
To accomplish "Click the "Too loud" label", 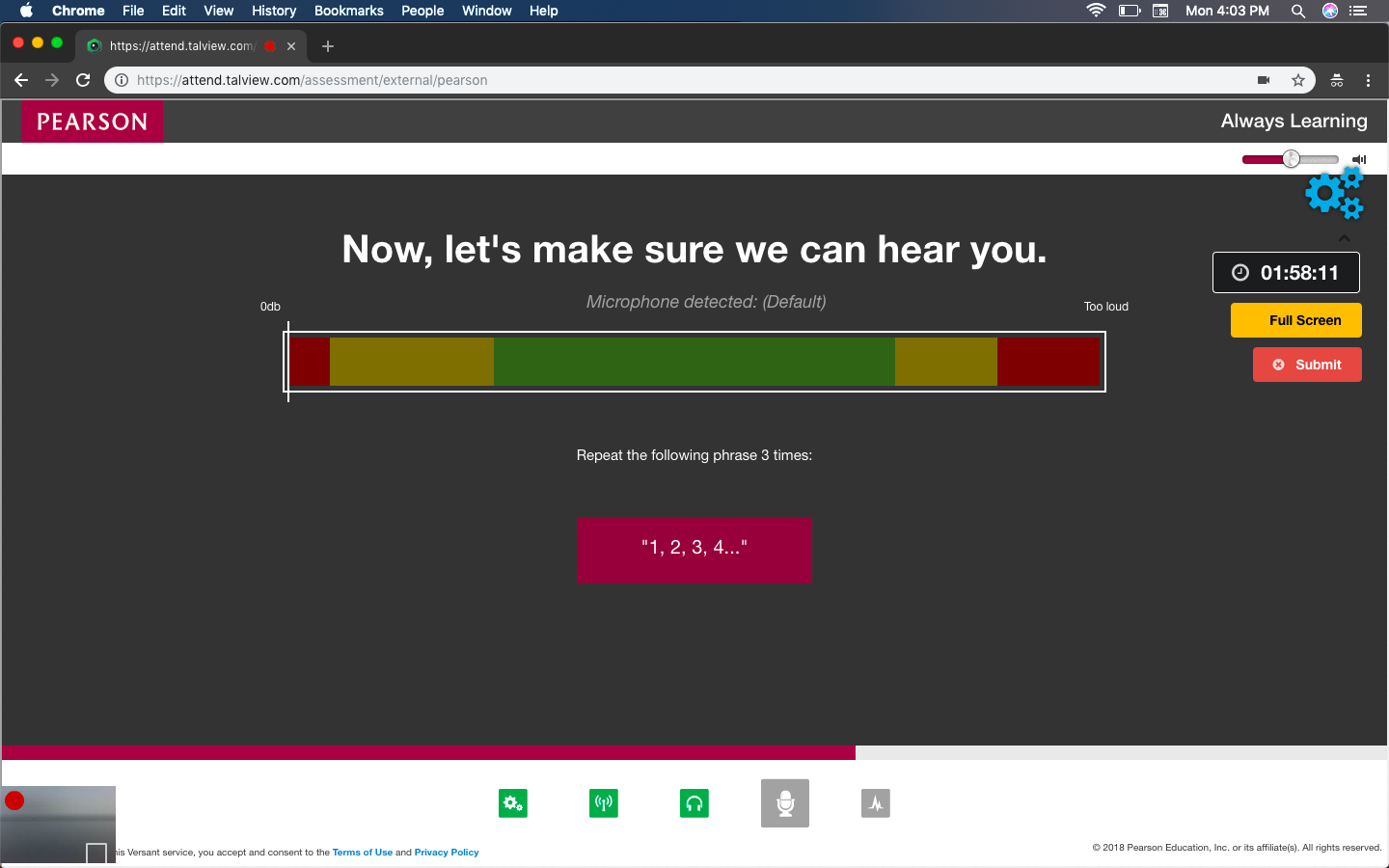I will [1106, 307].
